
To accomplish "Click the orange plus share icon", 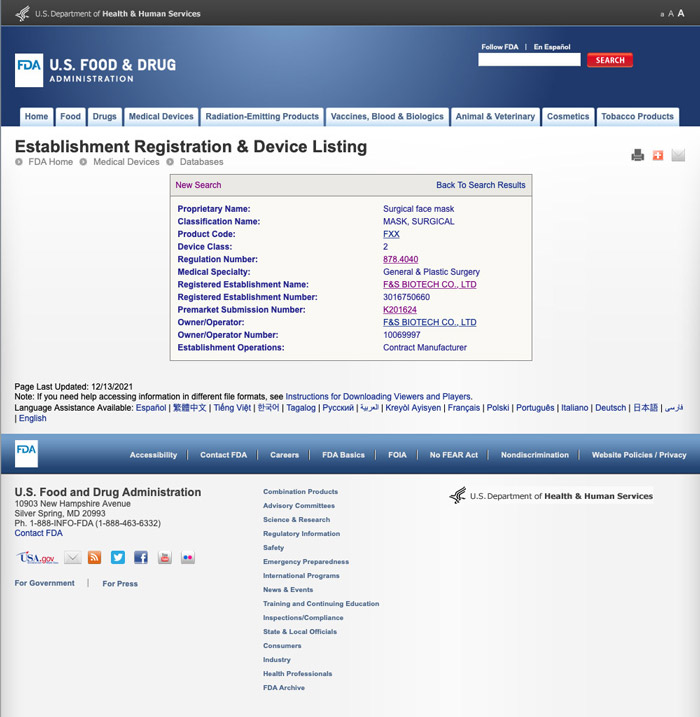I will 658,155.
